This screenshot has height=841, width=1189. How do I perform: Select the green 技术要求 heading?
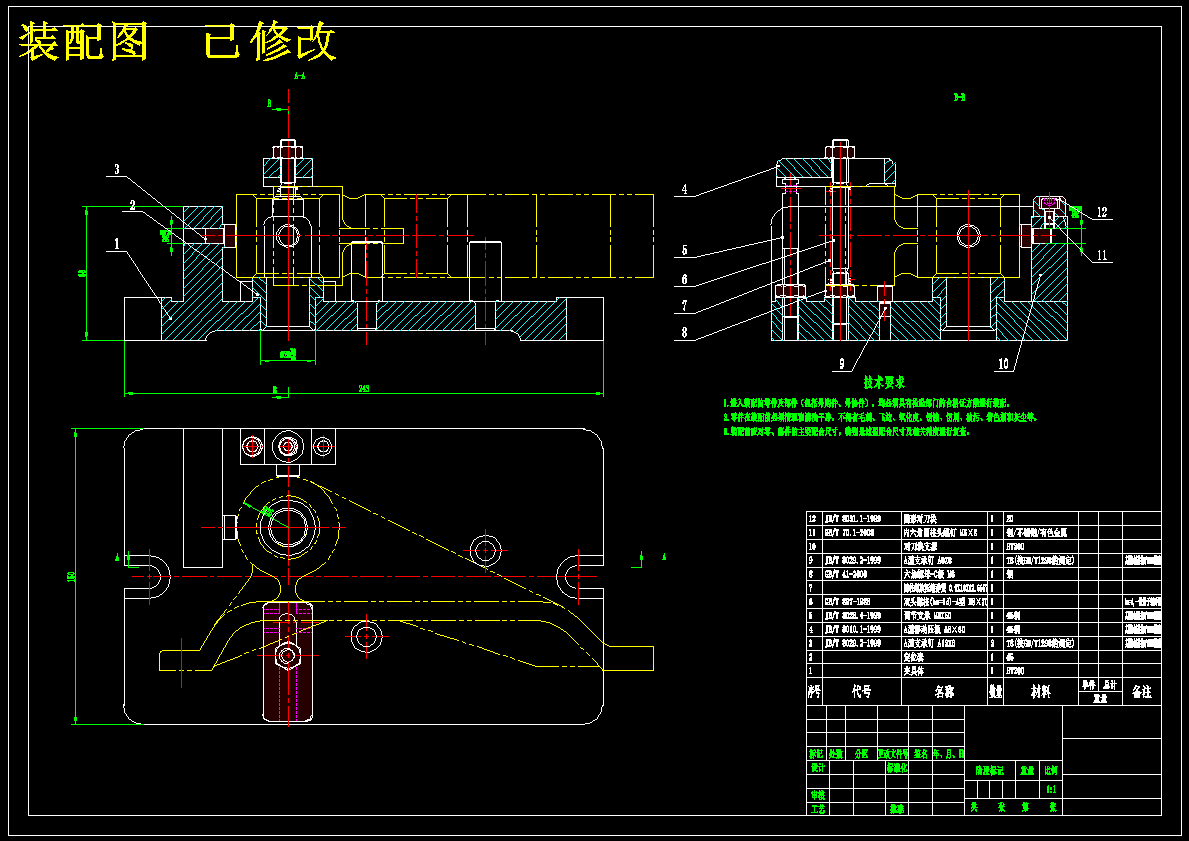[884, 383]
